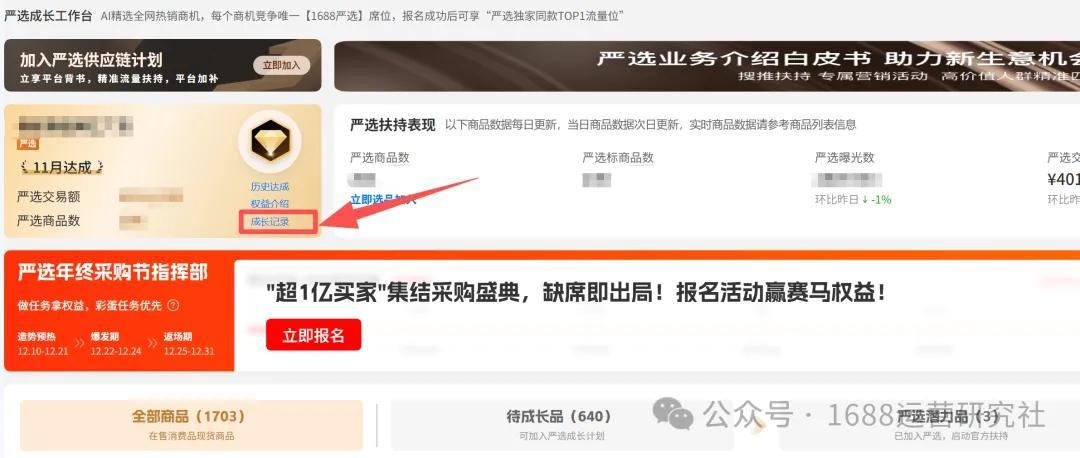Screen dimensions: 1080x458
Task: Click the 造势预热 12.10-12.21 stage
Action: click(x=43, y=344)
